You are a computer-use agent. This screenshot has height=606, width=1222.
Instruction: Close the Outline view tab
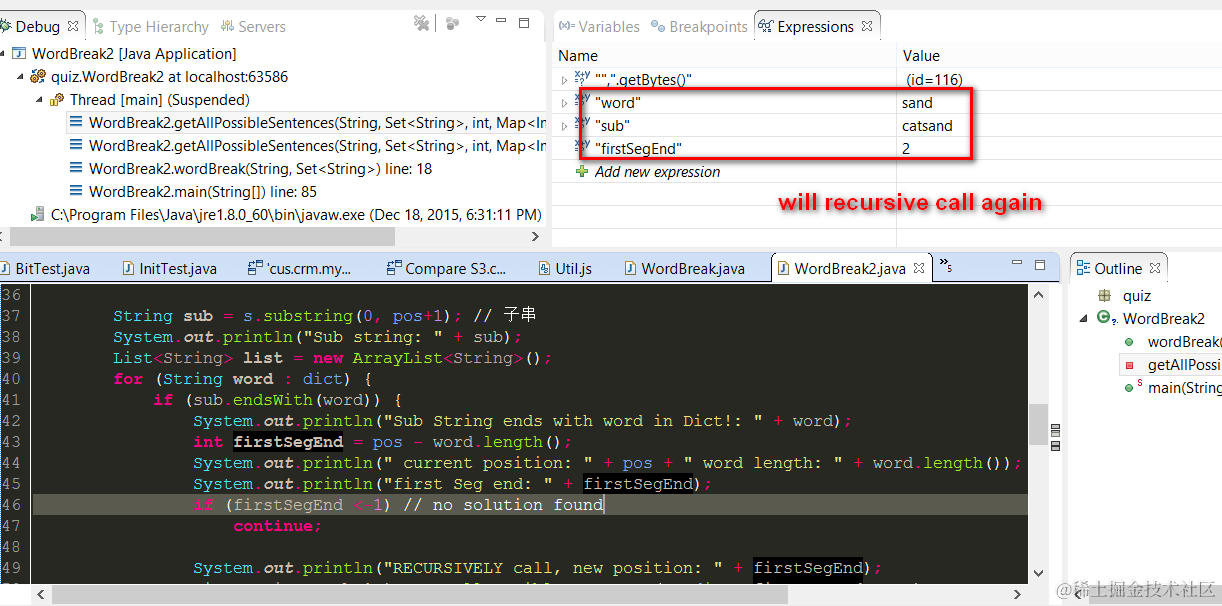pyautogui.click(x=1155, y=269)
